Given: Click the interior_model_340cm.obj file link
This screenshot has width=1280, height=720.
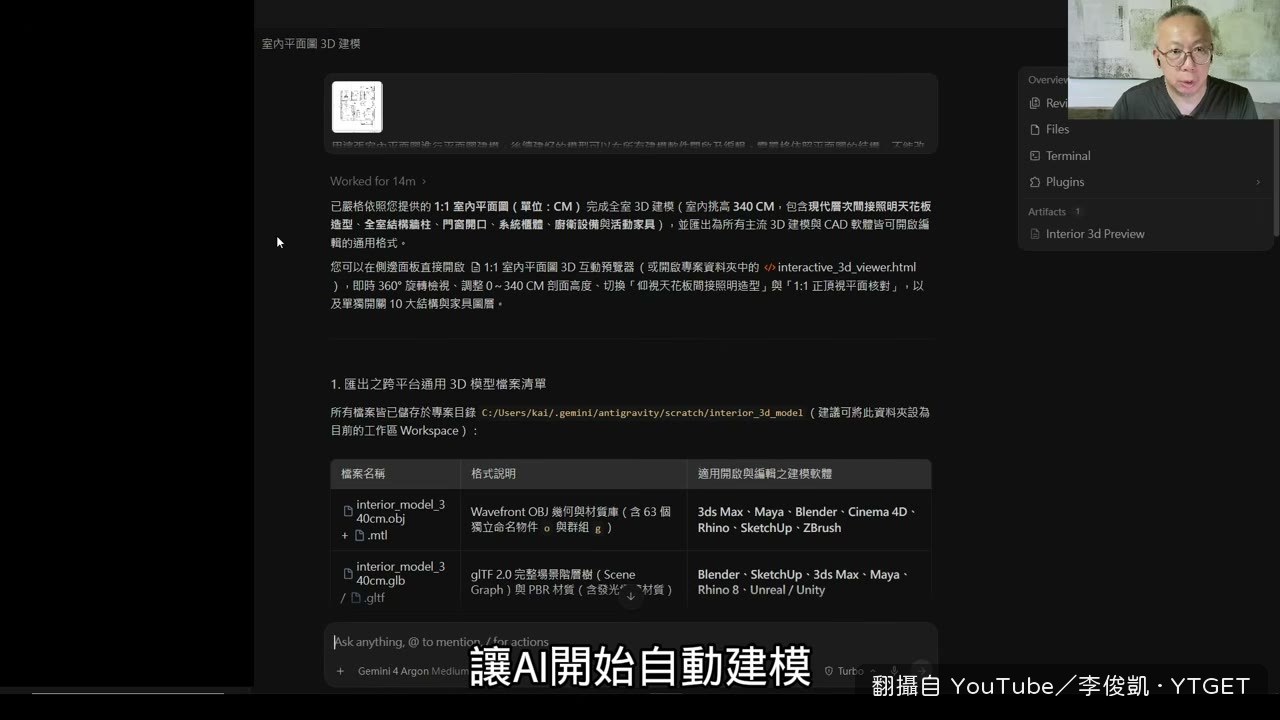Looking at the screenshot, I should tap(394, 511).
